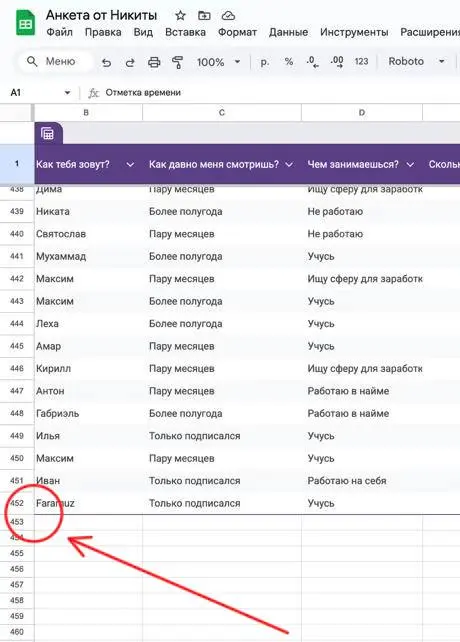Image resolution: width=460 pixels, height=642 pixels.
Task: Expand the name box A1 dropdown
Action: [x=67, y=93]
